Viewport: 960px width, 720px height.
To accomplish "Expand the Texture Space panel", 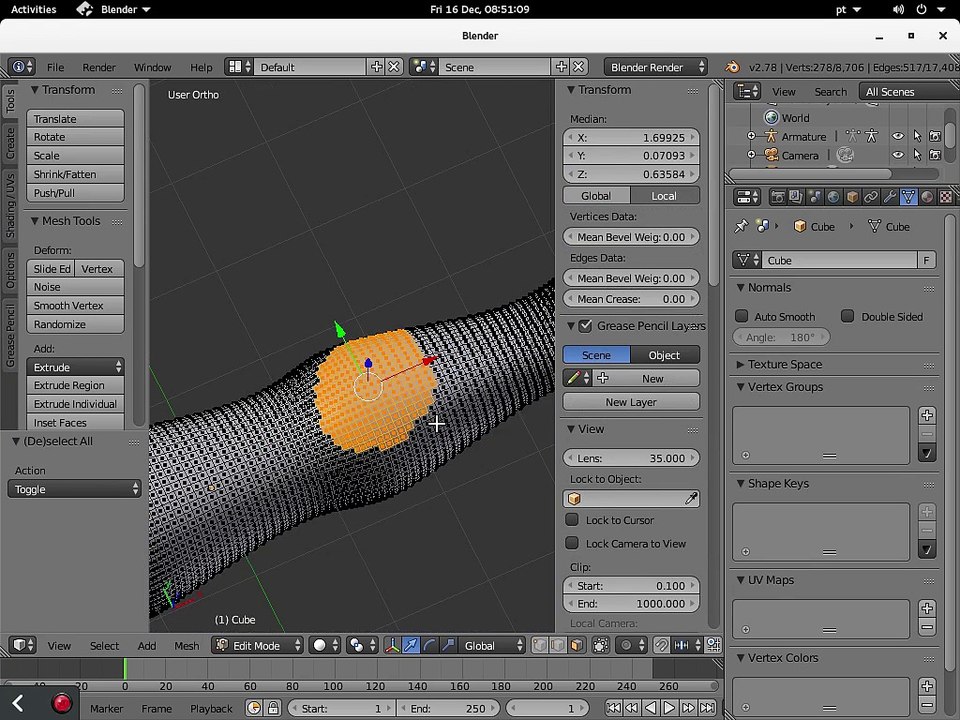I will (x=740, y=364).
